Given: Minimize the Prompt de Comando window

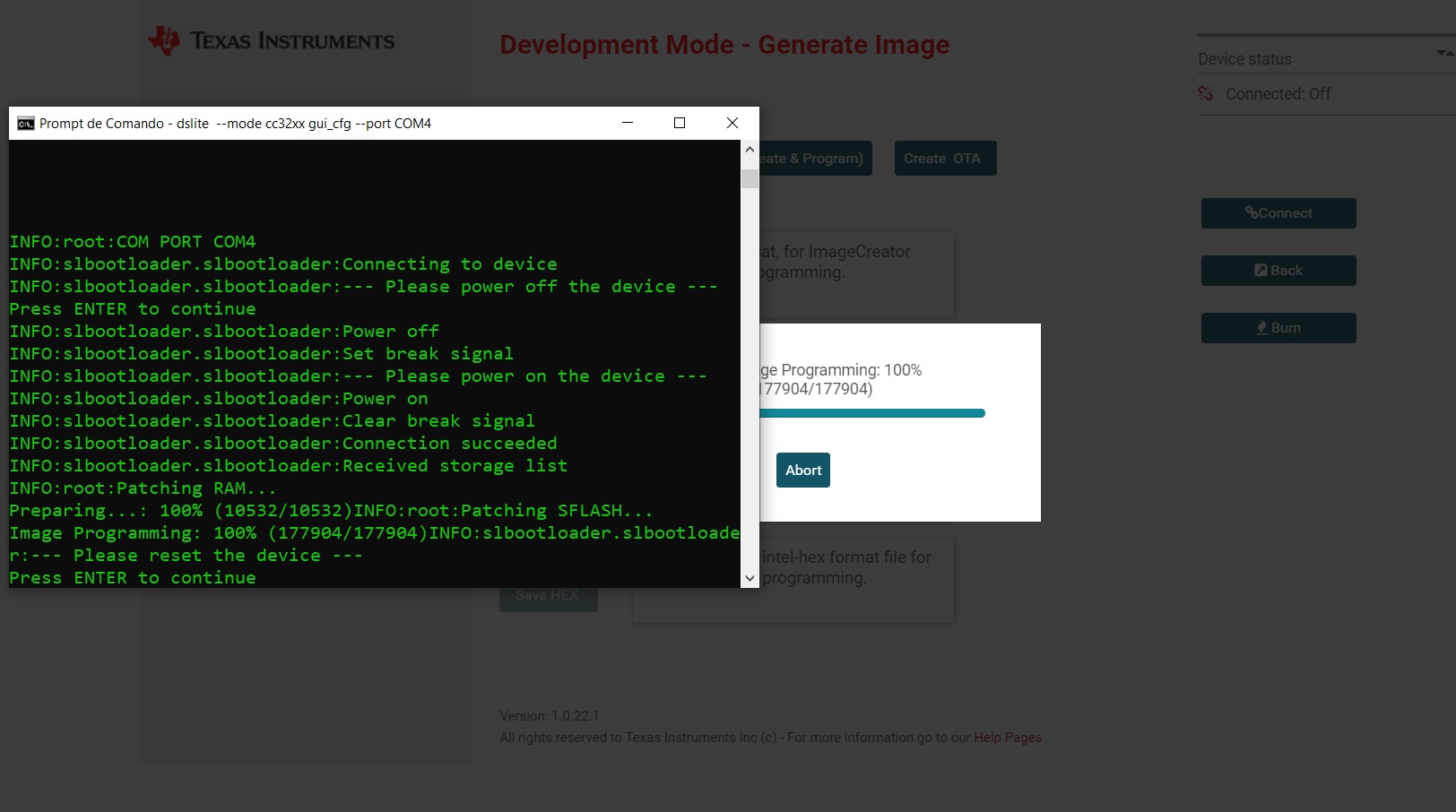Looking at the screenshot, I should click(628, 123).
